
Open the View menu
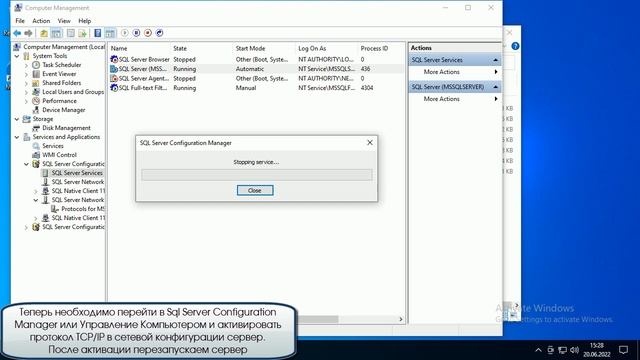[64, 21]
